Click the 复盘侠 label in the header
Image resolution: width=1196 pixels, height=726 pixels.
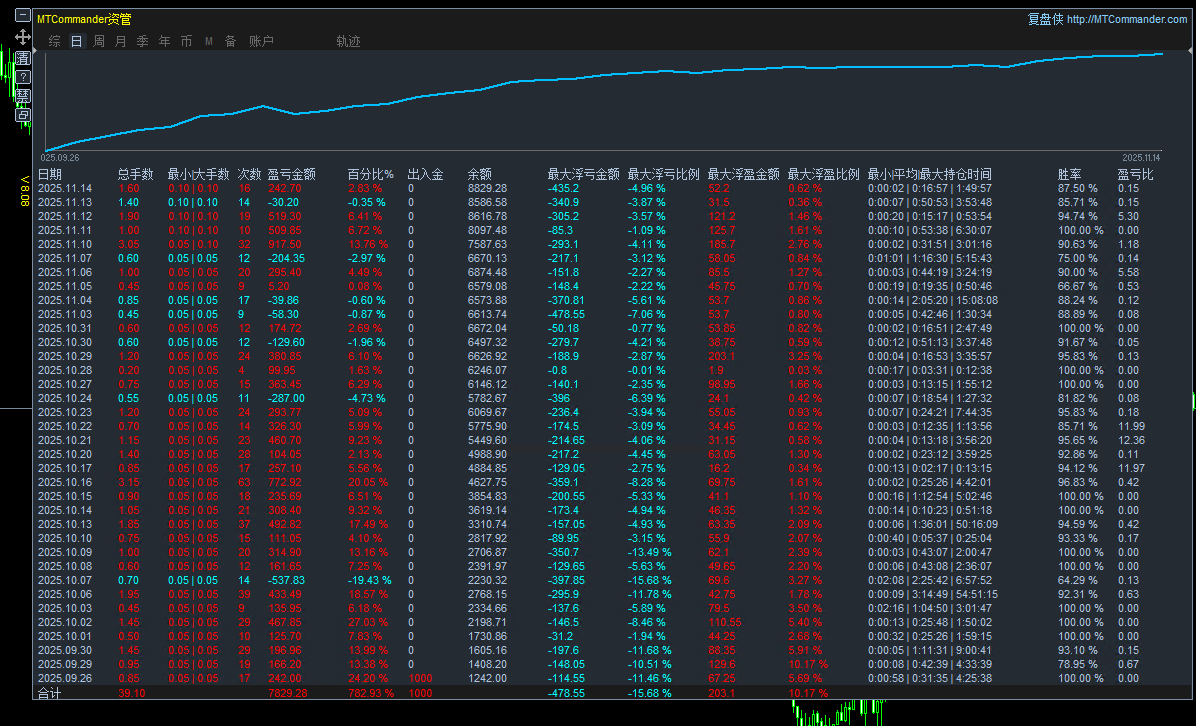point(1045,19)
